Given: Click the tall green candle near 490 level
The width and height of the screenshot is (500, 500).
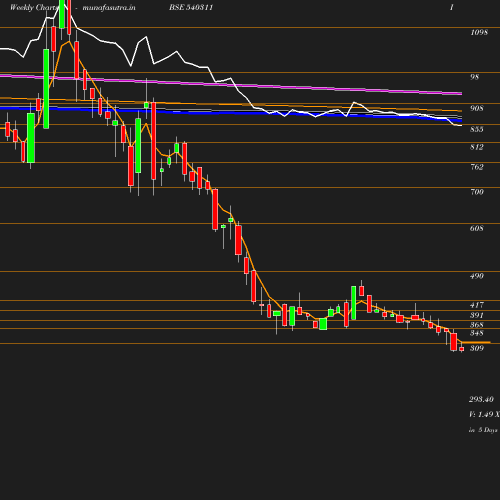Looking at the screenshot, I should click(x=353, y=303).
